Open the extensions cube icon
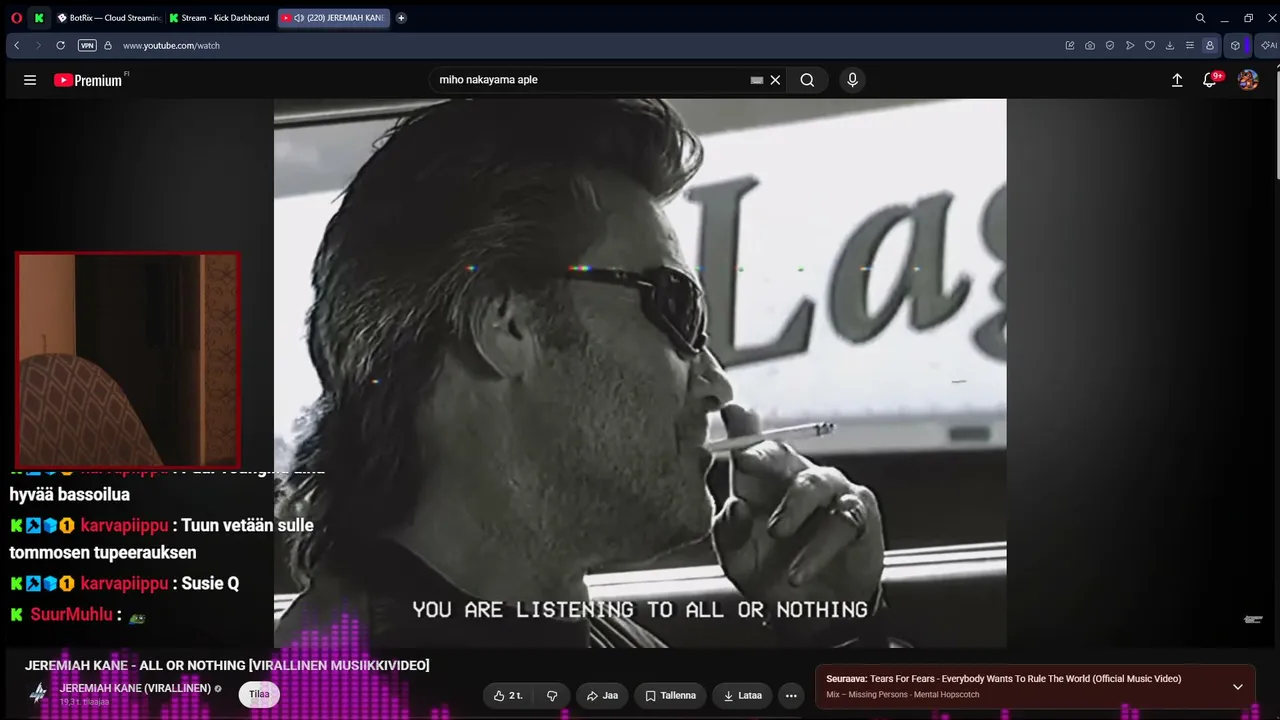1280x720 pixels. coord(1236,45)
